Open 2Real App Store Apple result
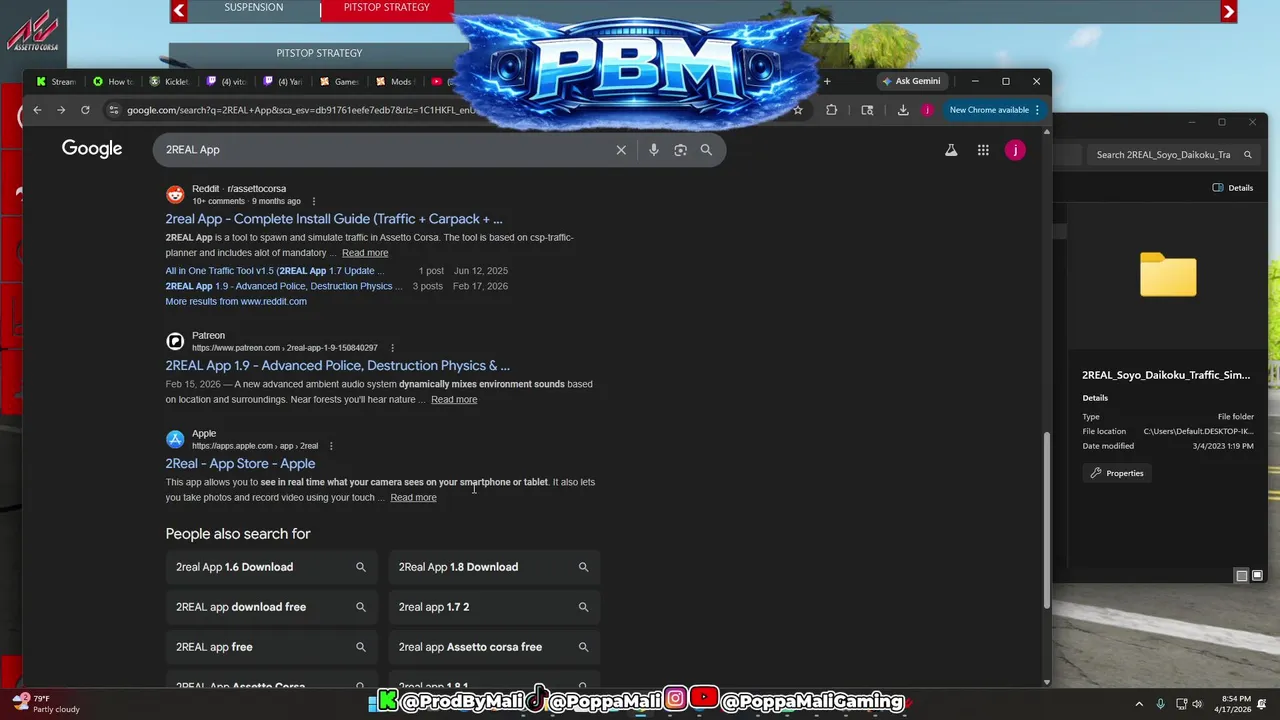The image size is (1280, 720). coord(240,464)
